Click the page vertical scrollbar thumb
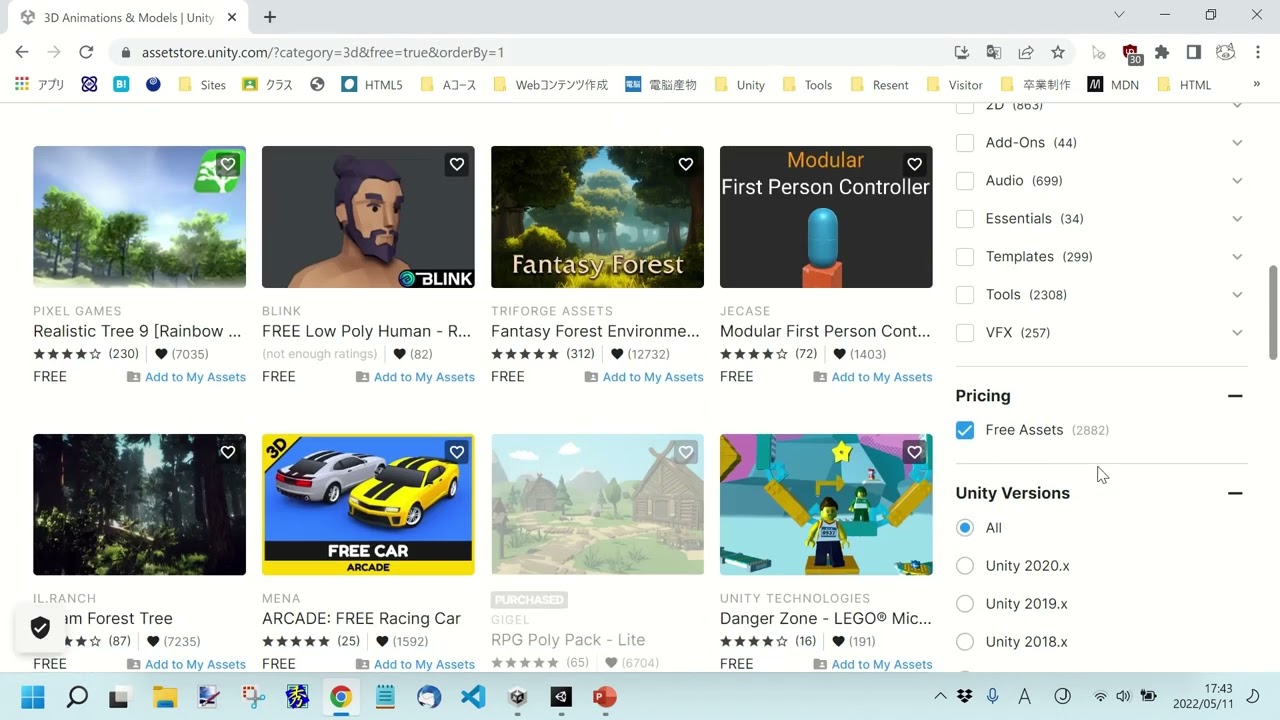The height and width of the screenshot is (720, 1280). pos(1273,313)
